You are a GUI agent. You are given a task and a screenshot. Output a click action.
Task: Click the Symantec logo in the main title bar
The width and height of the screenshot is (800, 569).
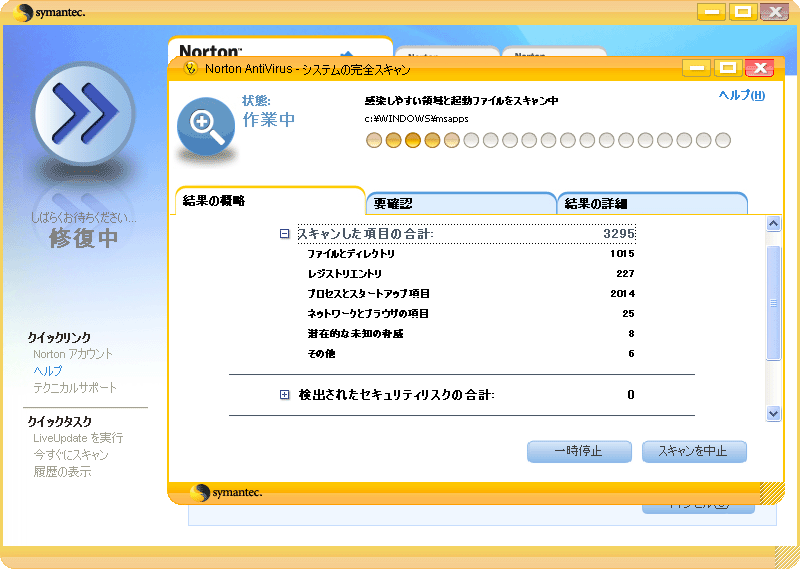point(49,12)
